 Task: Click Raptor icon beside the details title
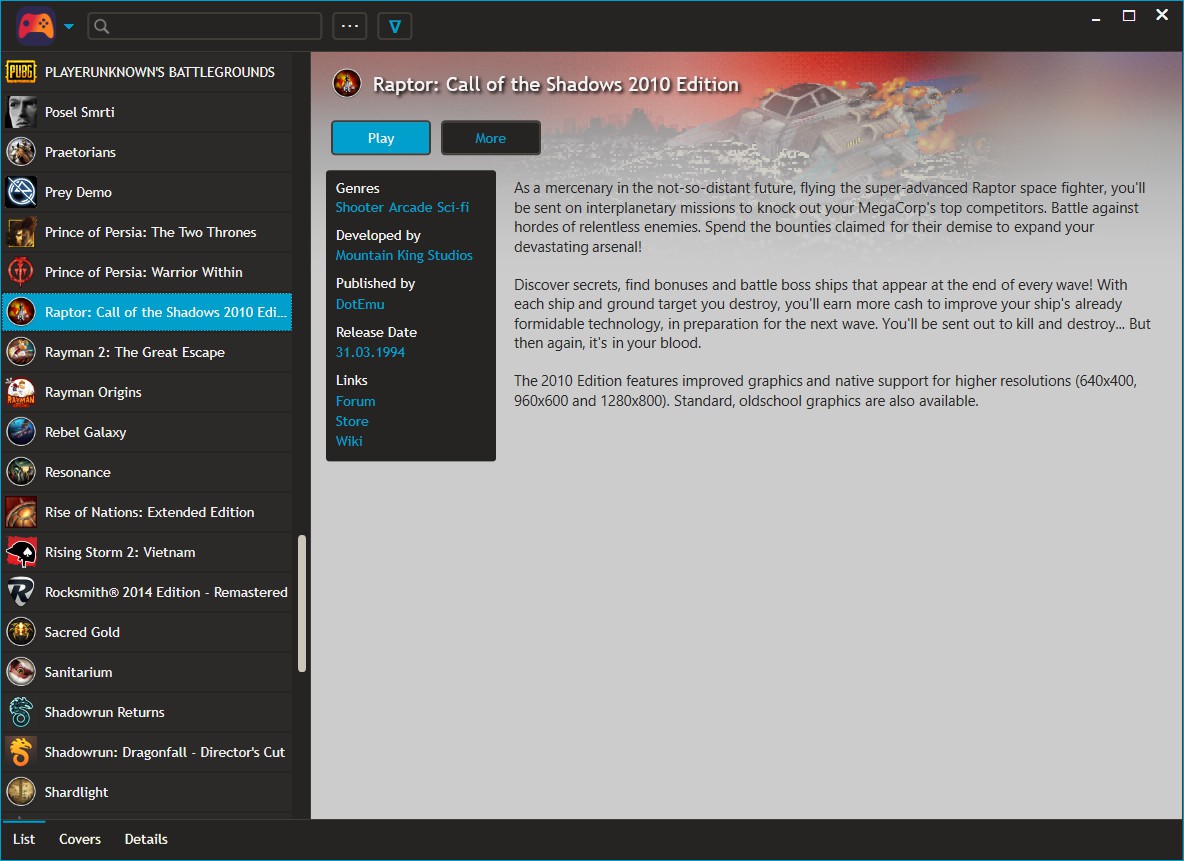tap(347, 83)
